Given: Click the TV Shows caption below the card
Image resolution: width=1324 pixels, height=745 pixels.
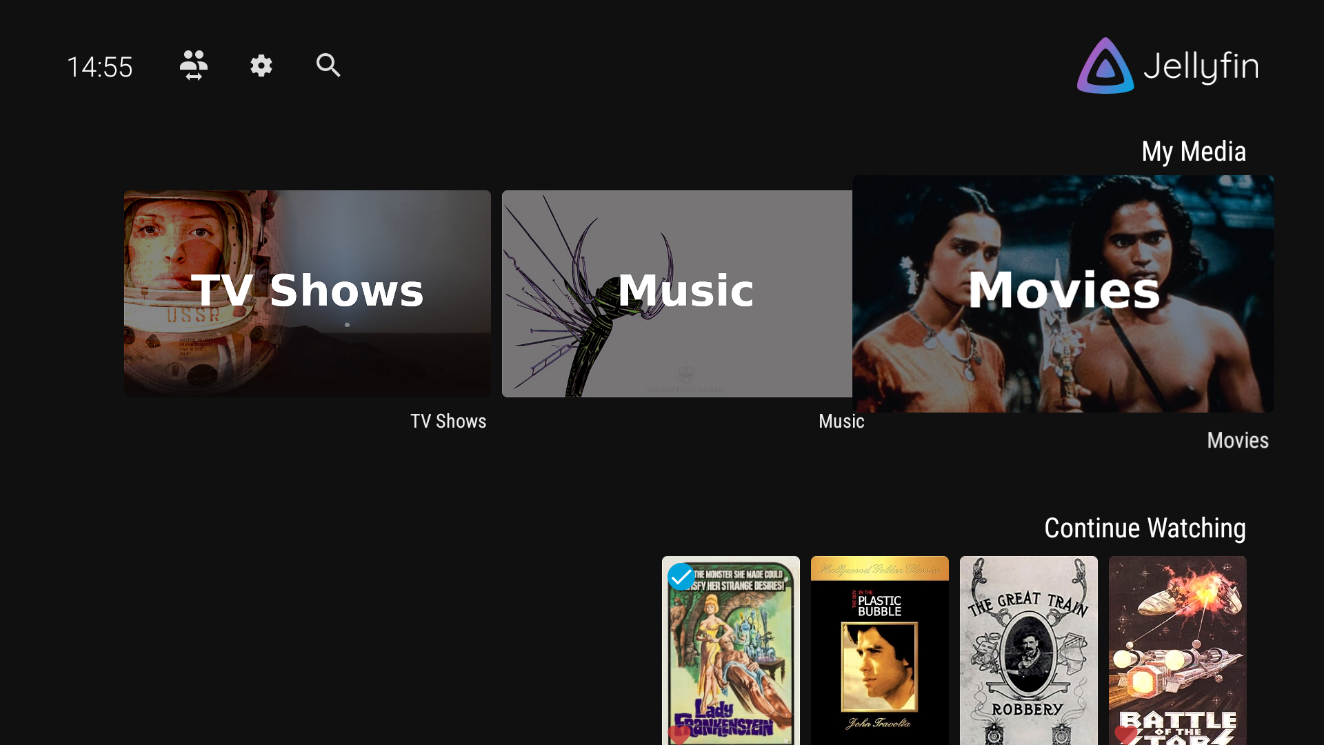Looking at the screenshot, I should [x=448, y=421].
